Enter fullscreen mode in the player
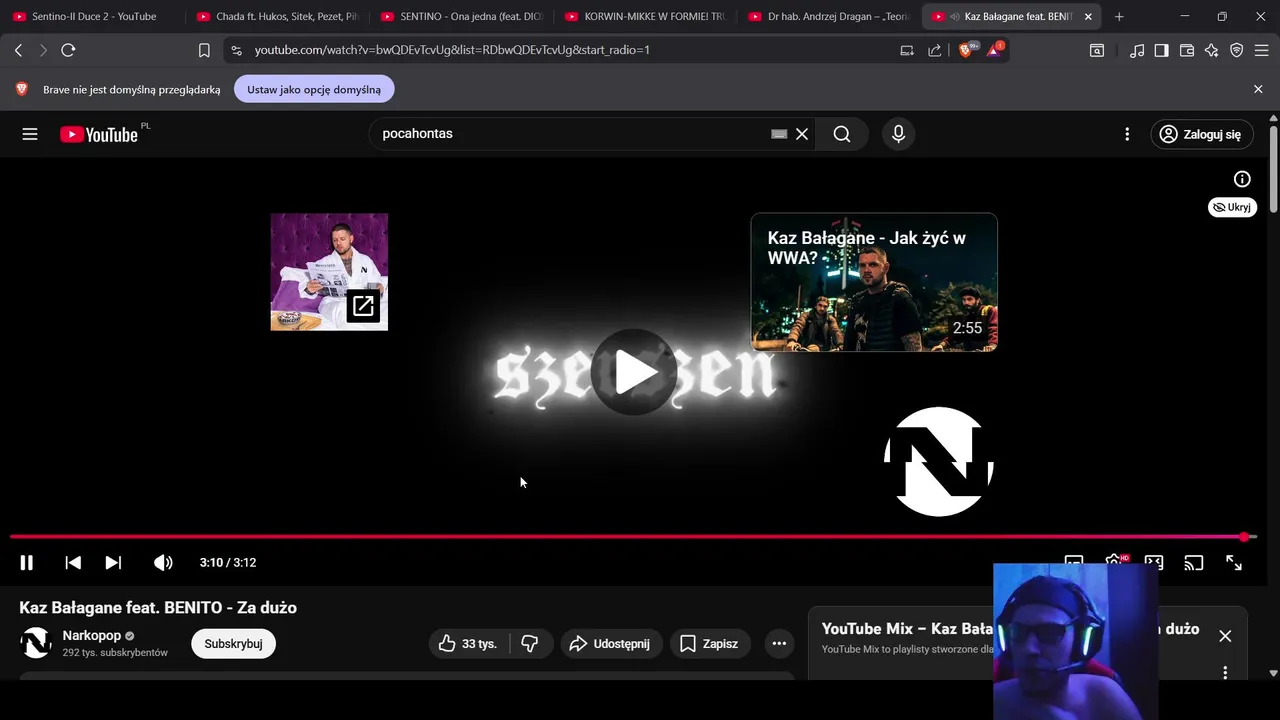This screenshot has height=720, width=1280. [x=1234, y=563]
